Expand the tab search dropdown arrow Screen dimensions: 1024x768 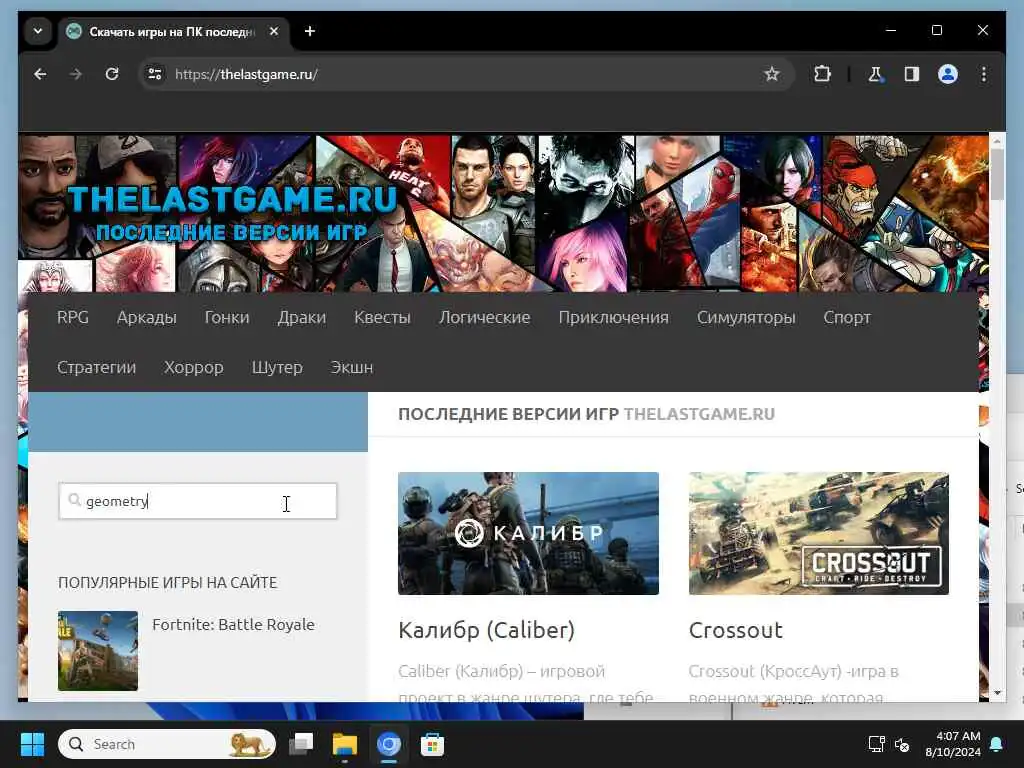pyautogui.click(x=38, y=31)
